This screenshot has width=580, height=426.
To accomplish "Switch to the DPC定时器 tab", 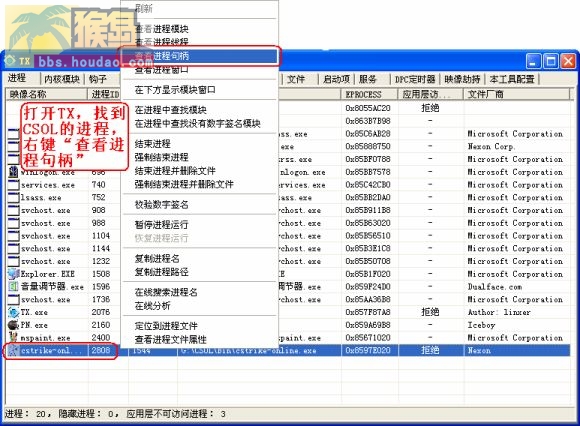I will (x=415, y=79).
